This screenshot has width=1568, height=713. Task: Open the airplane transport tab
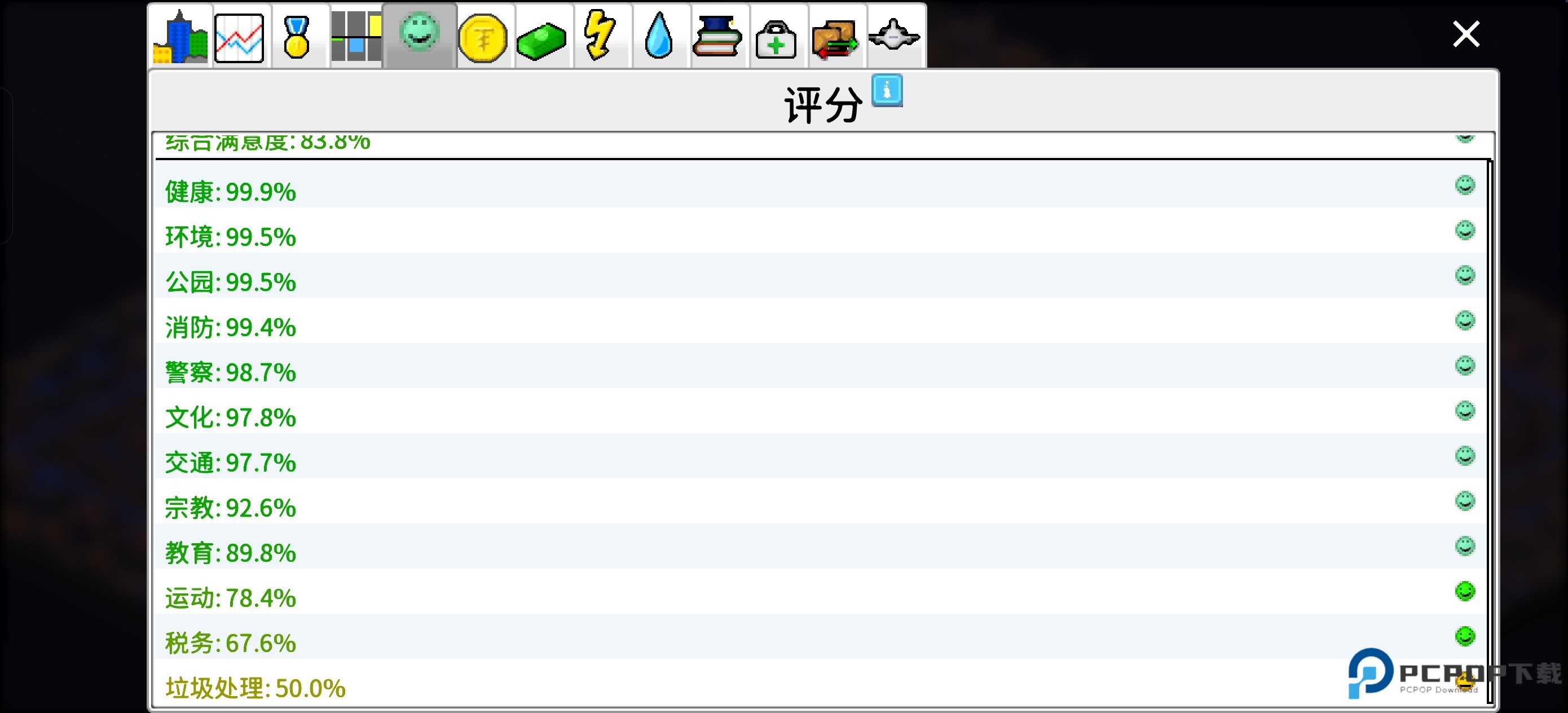(893, 36)
